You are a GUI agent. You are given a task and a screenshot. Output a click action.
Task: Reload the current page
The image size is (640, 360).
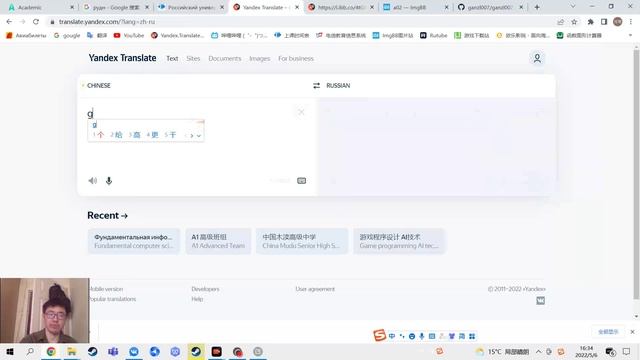click(36, 22)
